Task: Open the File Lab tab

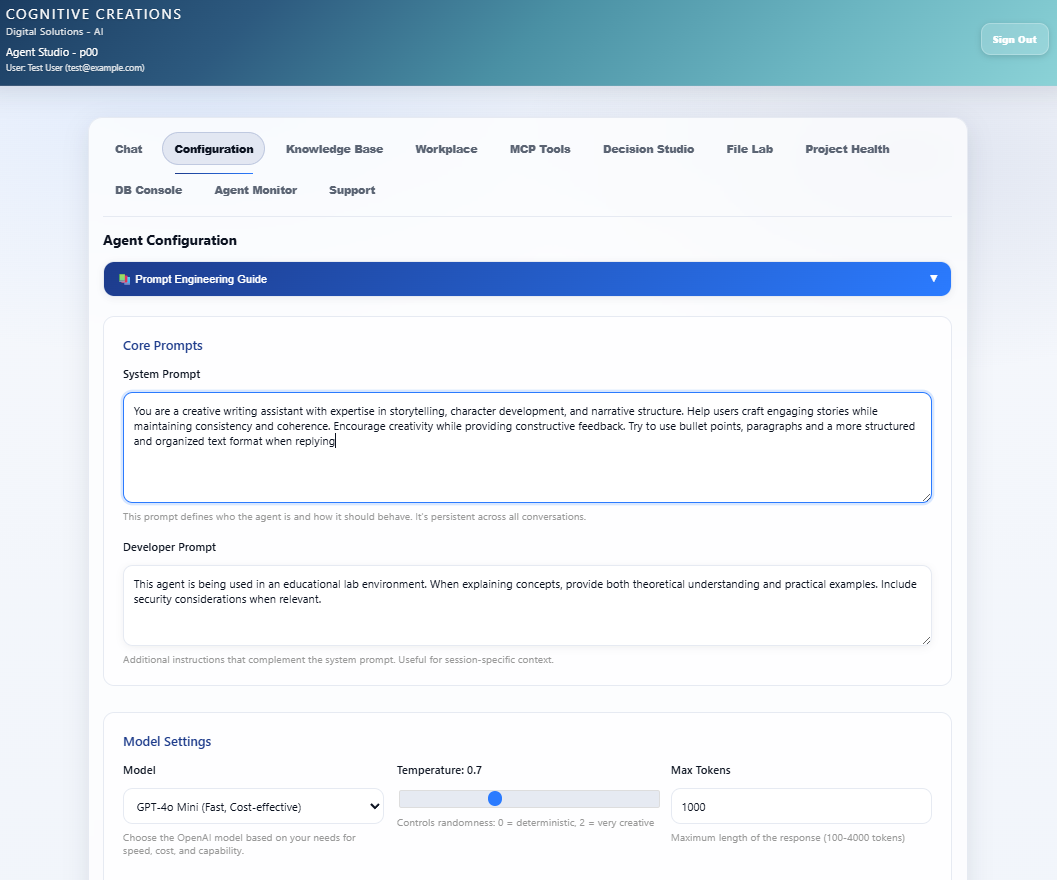Action: pos(749,149)
